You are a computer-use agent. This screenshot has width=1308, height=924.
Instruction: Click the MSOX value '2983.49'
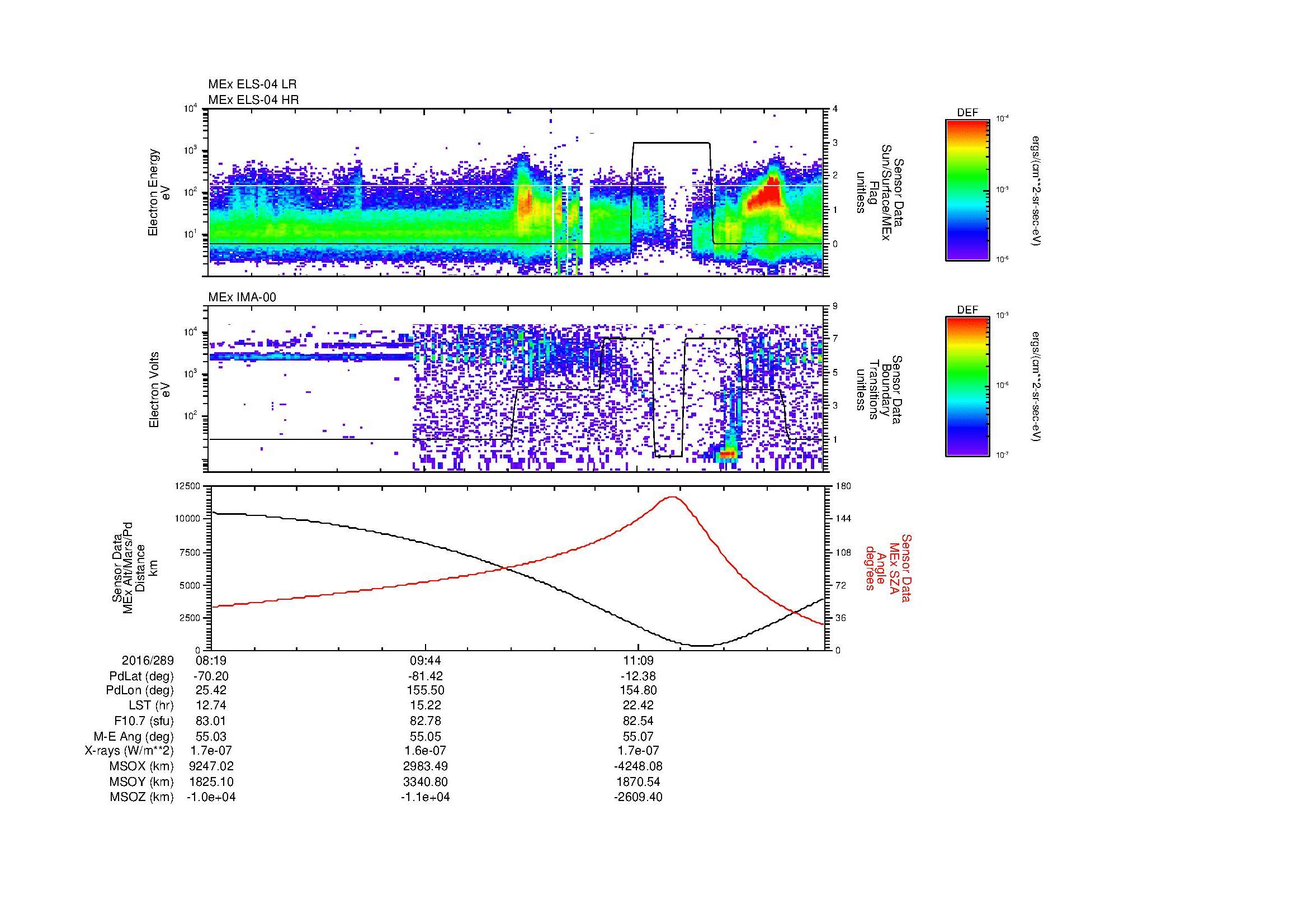426,766
